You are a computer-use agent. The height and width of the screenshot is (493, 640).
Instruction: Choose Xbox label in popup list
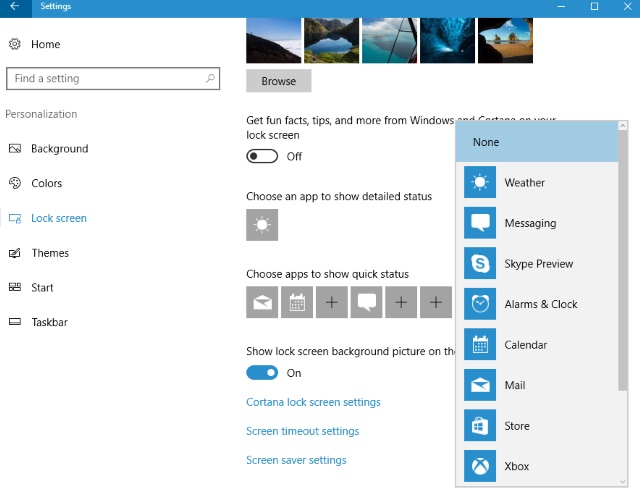tap(517, 466)
